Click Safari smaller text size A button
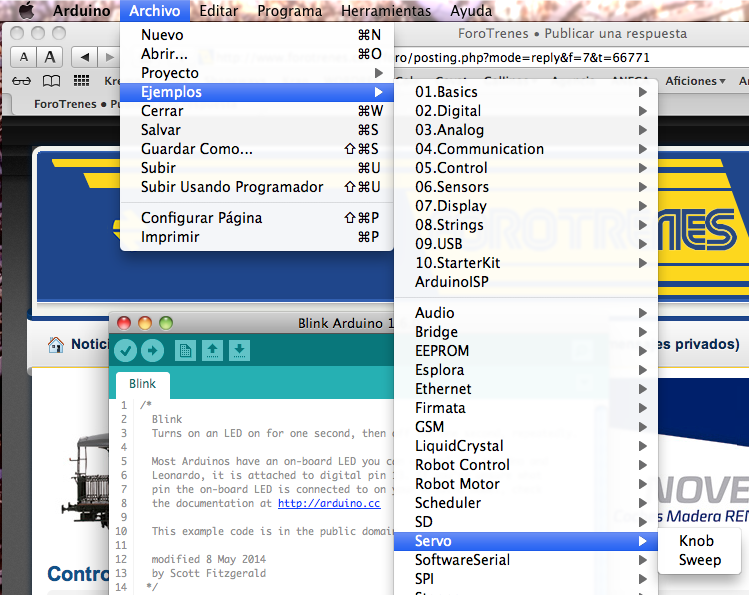The width and height of the screenshot is (749, 595). coord(24,57)
